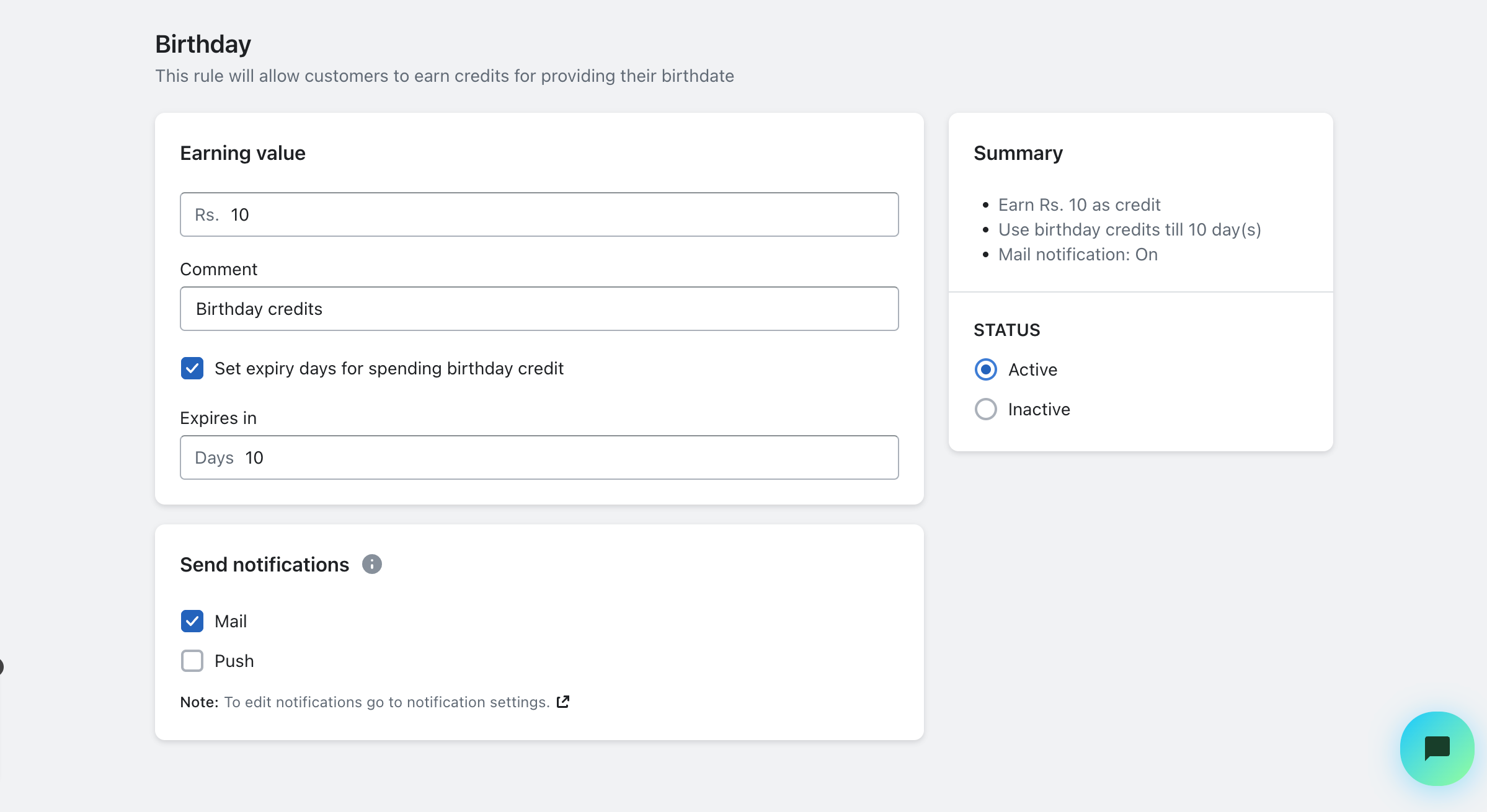Click into the Comment text field
The width and height of the screenshot is (1487, 812).
click(x=538, y=309)
